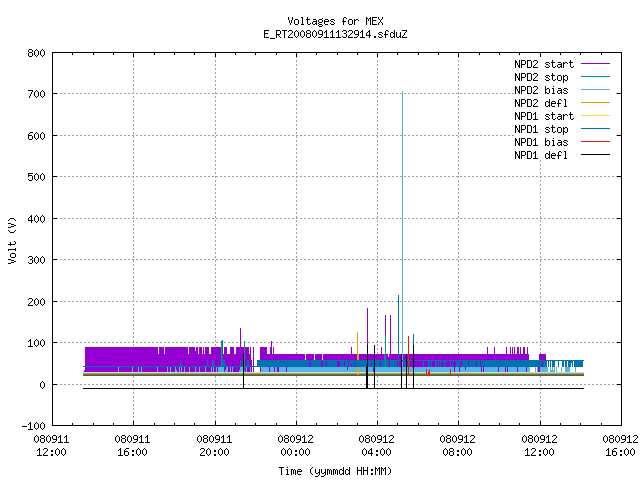The image size is (640, 480).
Task: Click the light blue NPD2 bias legend line
Action: 595,90
